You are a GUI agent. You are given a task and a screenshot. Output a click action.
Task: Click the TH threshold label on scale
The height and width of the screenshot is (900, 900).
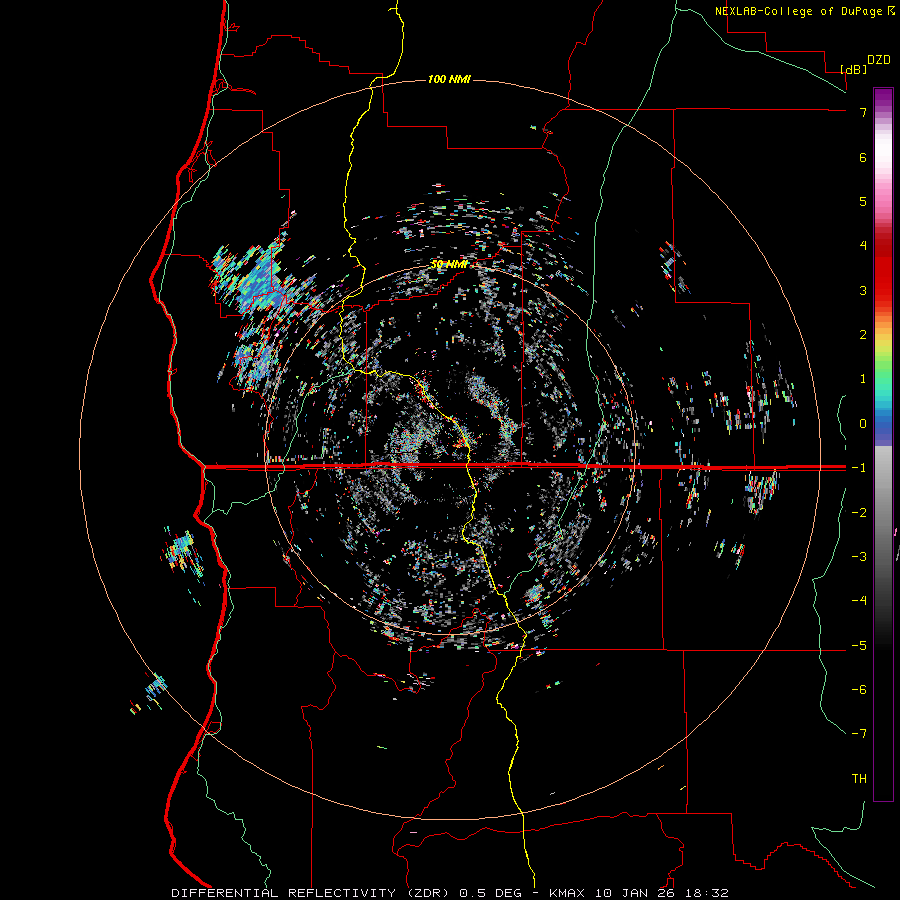859,778
